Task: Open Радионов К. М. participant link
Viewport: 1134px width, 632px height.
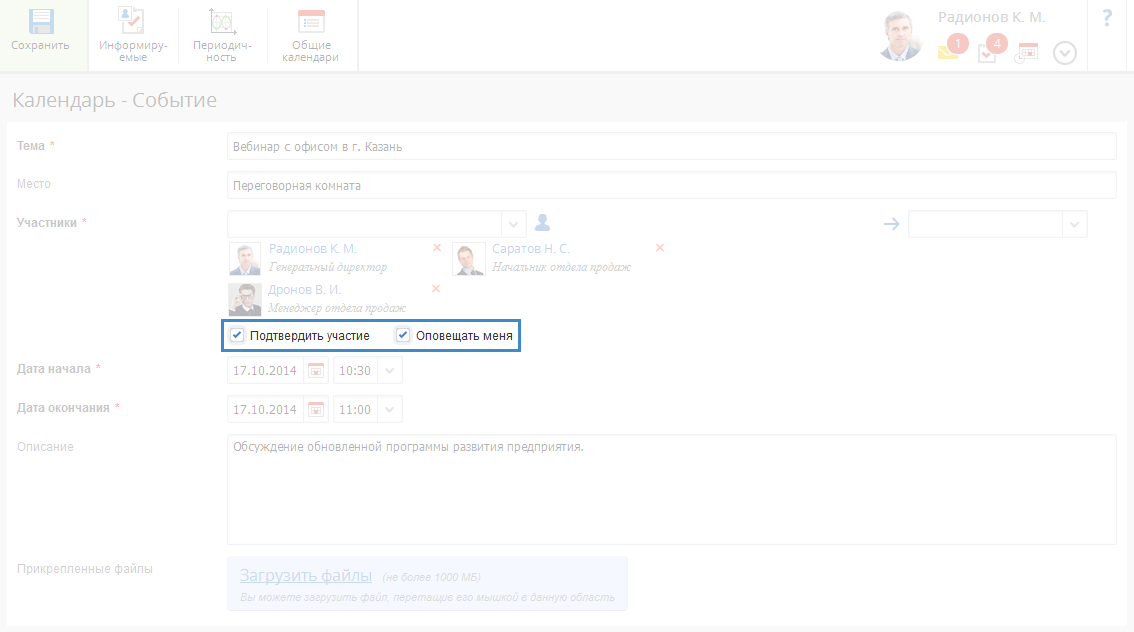Action: click(312, 249)
